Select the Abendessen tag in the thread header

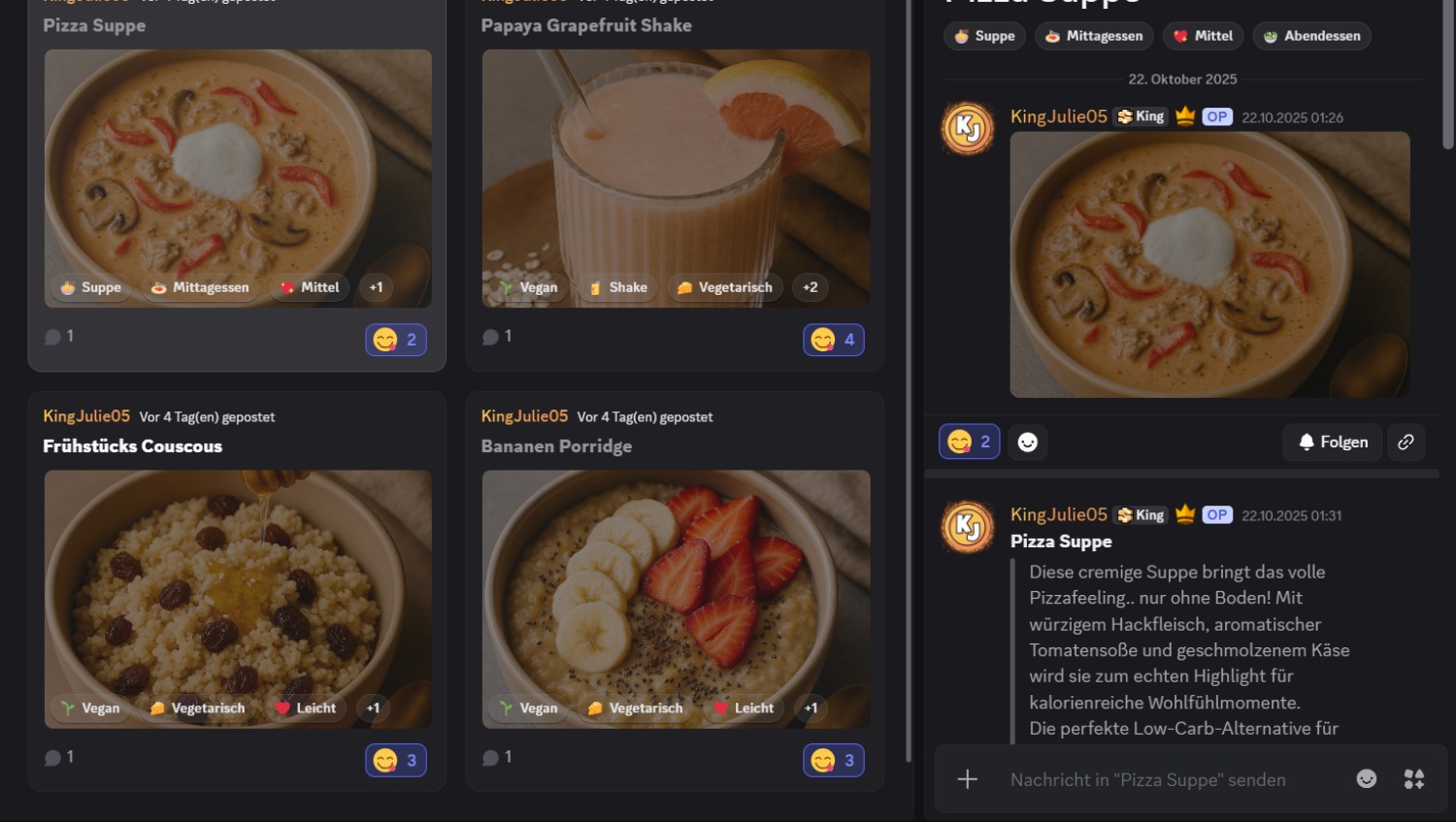pyautogui.click(x=1311, y=36)
